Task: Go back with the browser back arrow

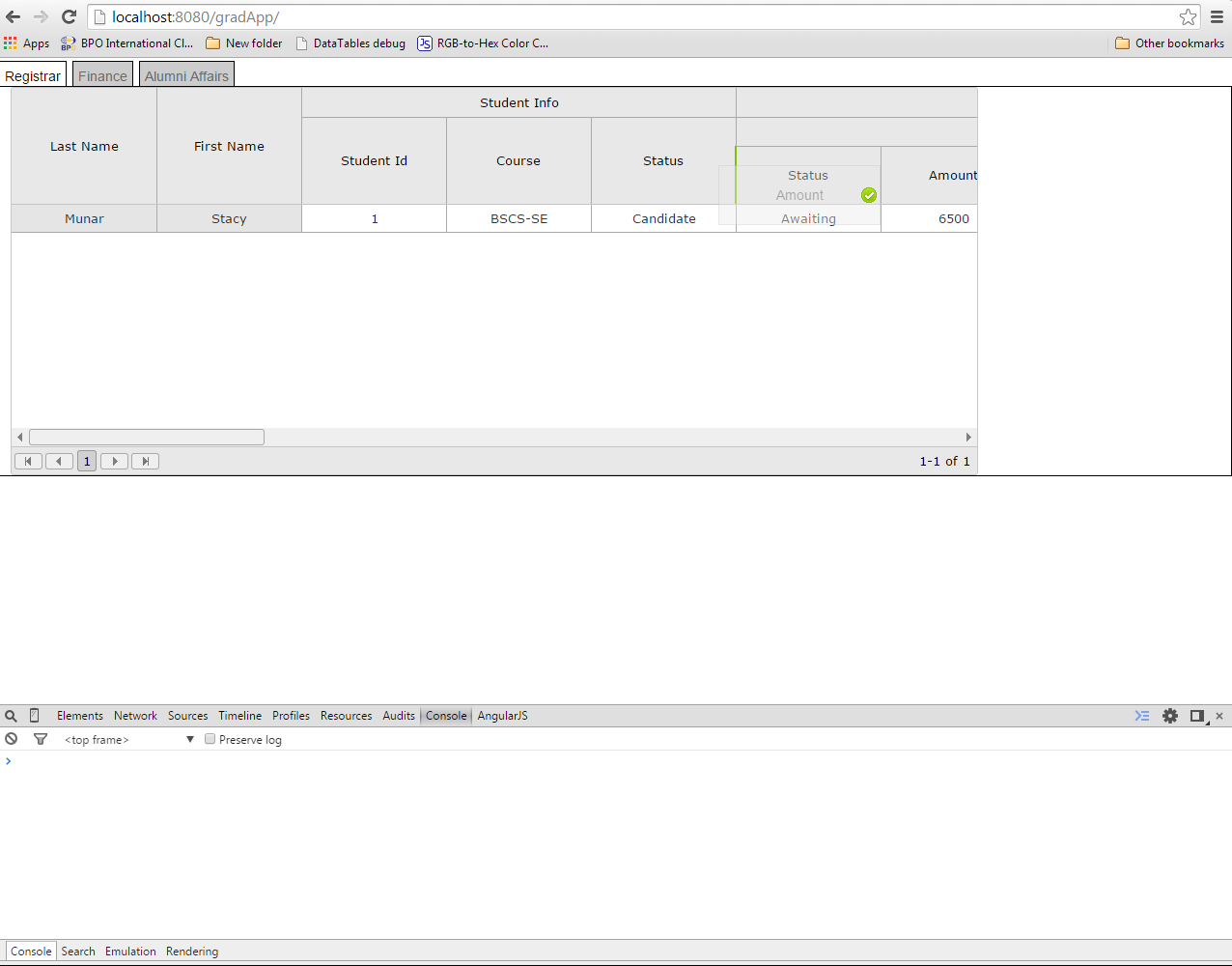Action: click(14, 16)
